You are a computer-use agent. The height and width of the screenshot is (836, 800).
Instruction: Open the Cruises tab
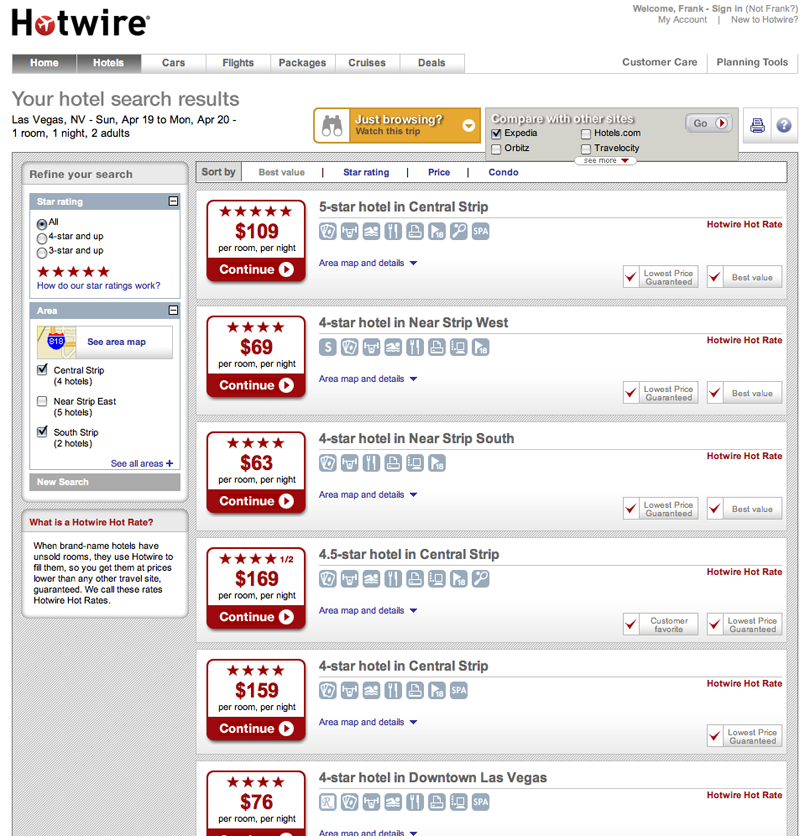pyautogui.click(x=367, y=63)
